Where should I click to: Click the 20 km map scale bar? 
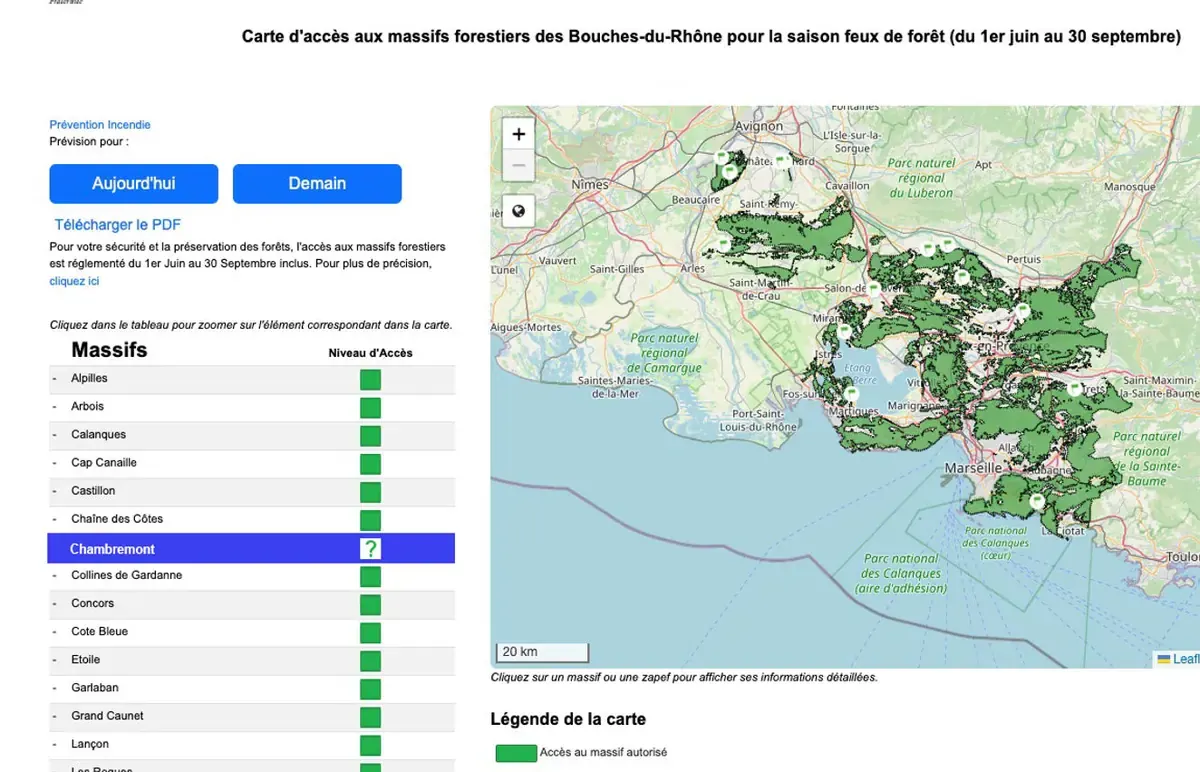coord(542,652)
